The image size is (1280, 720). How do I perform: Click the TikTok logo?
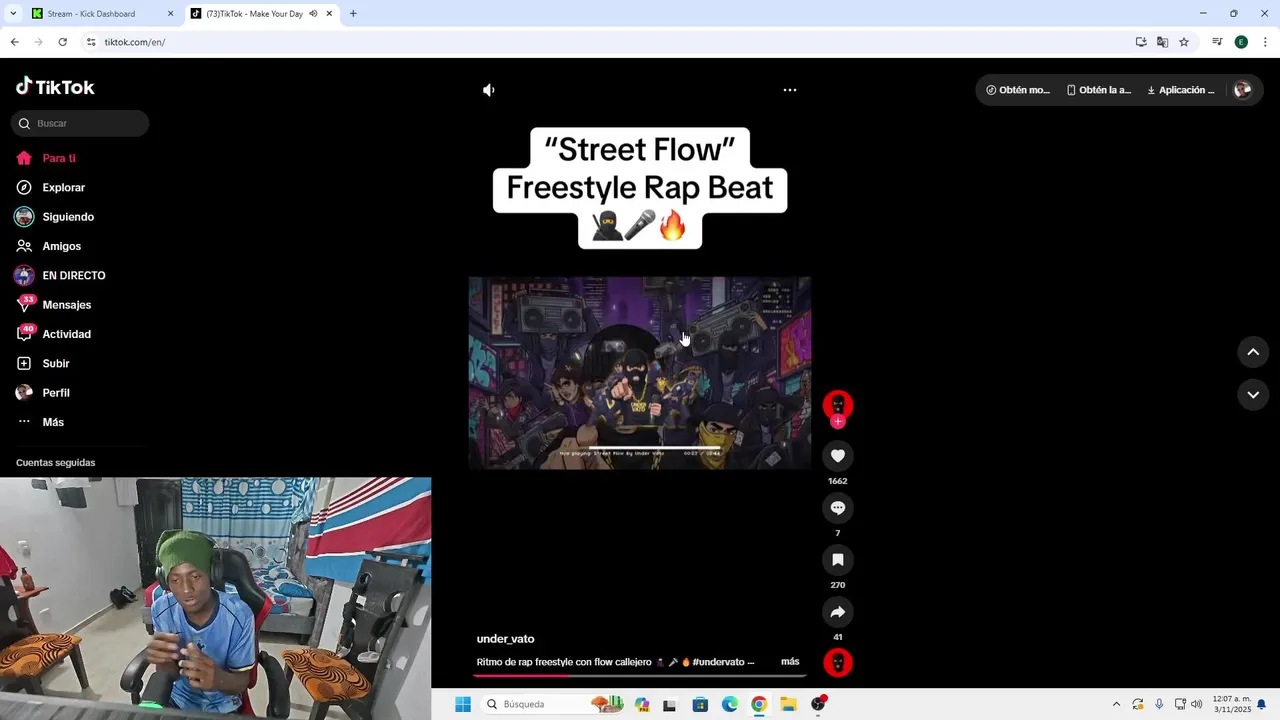click(x=55, y=87)
